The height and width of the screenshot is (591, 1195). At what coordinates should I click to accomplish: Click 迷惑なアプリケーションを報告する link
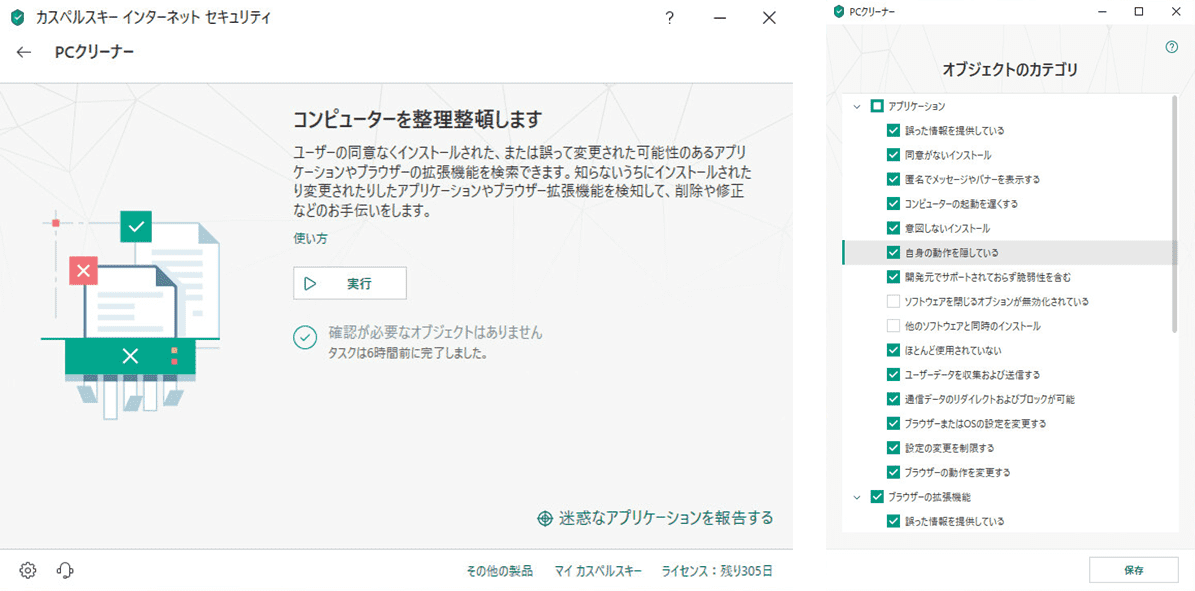pos(655,519)
